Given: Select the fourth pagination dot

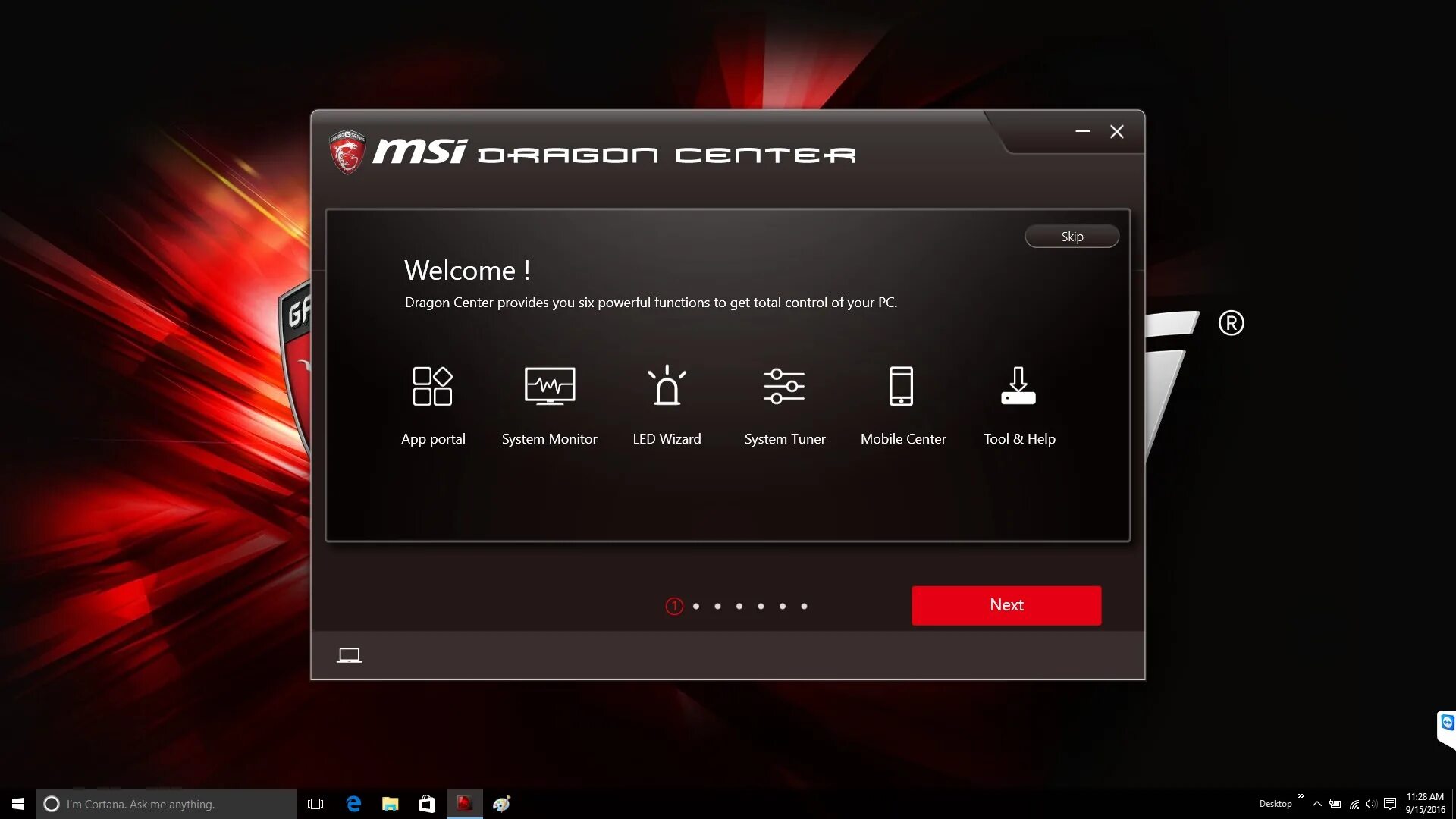Looking at the screenshot, I should pyautogui.click(x=739, y=605).
